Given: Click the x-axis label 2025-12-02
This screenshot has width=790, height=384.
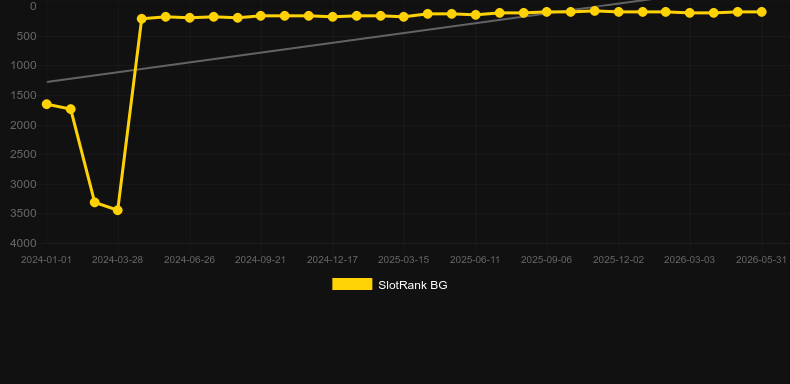Looking at the screenshot, I should coord(618,260).
